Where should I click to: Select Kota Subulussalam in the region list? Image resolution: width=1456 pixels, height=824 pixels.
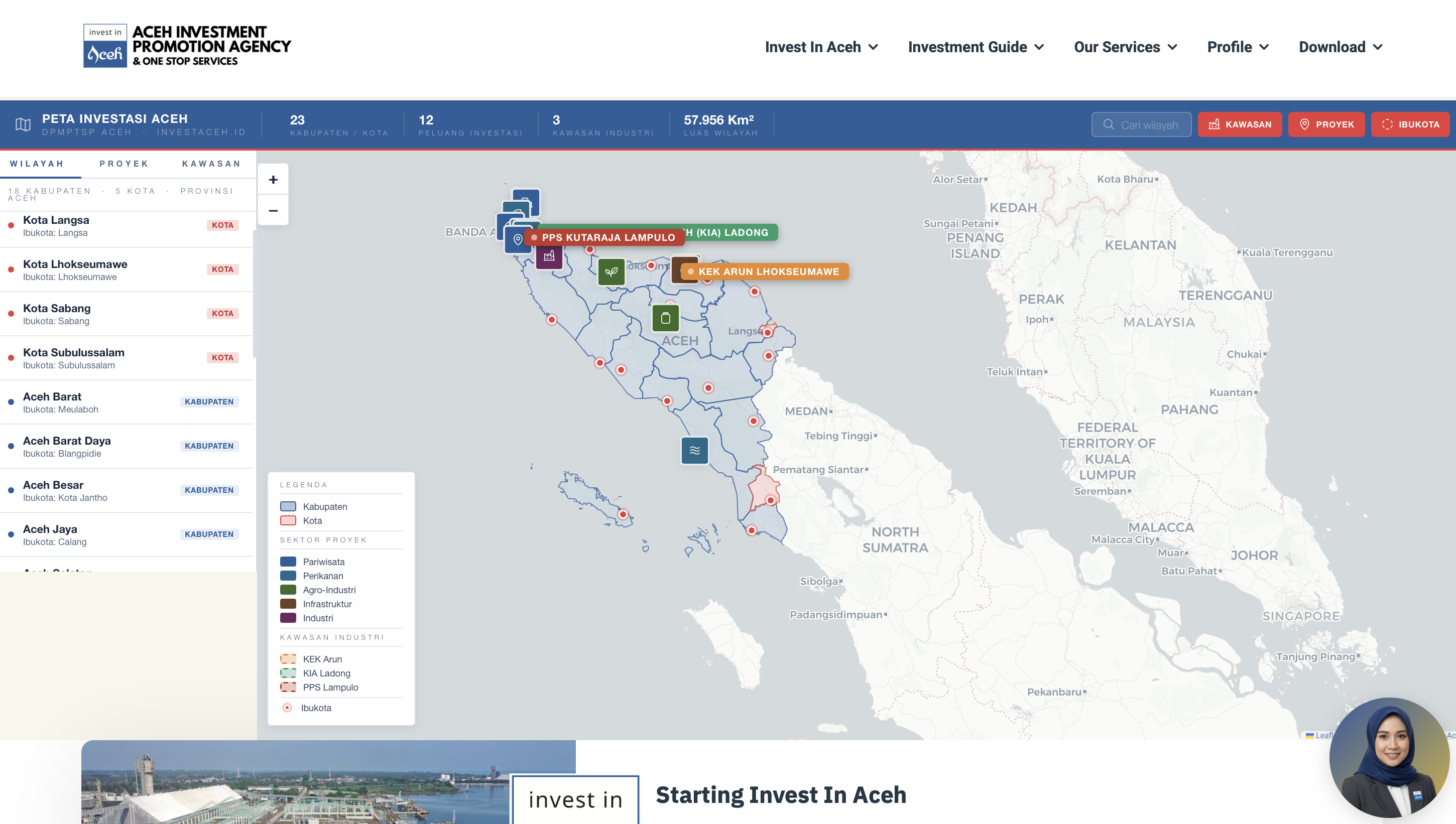click(x=126, y=358)
